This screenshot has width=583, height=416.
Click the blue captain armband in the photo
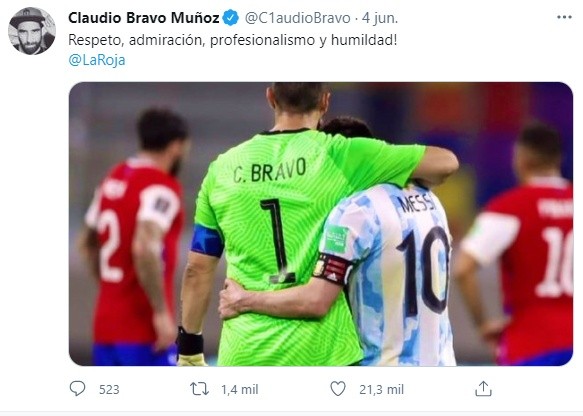coord(207,241)
